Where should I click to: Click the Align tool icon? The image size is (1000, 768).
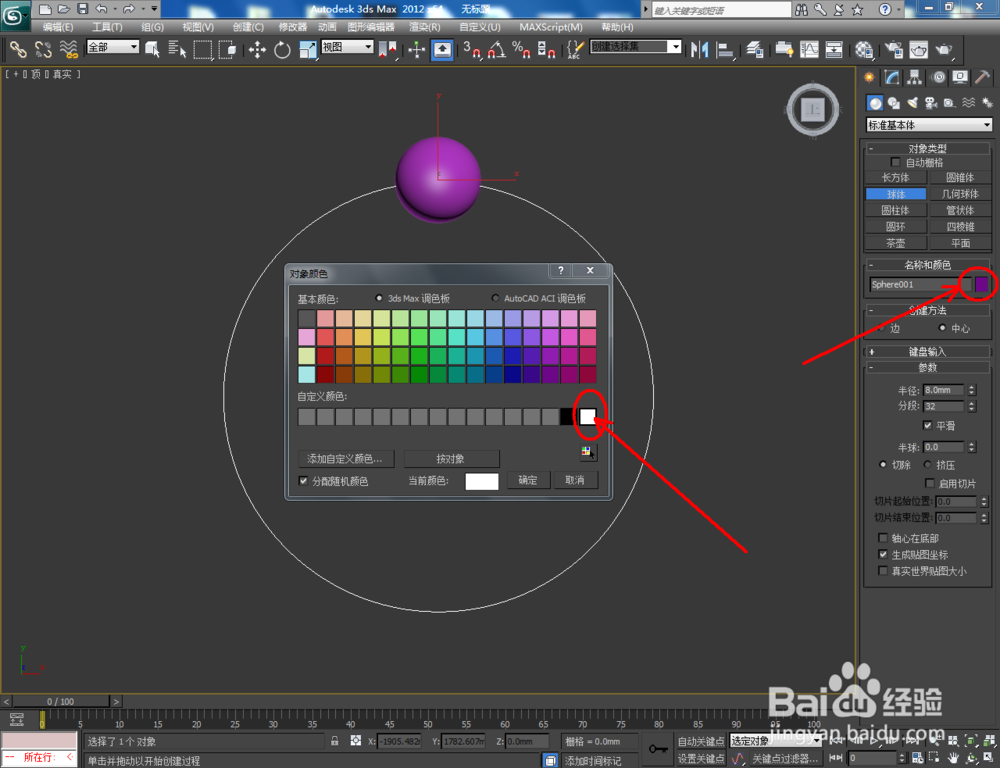coord(725,49)
